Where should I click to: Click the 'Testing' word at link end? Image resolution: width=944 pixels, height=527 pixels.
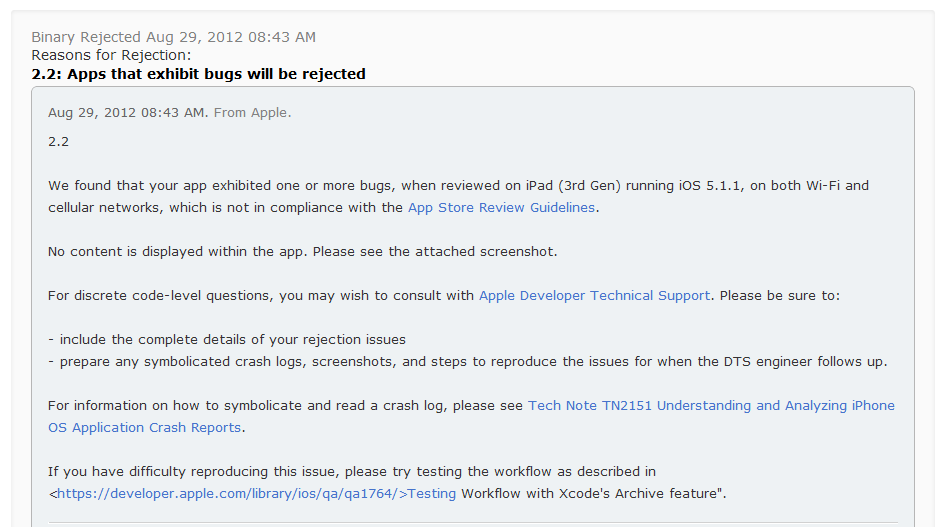click(431, 494)
